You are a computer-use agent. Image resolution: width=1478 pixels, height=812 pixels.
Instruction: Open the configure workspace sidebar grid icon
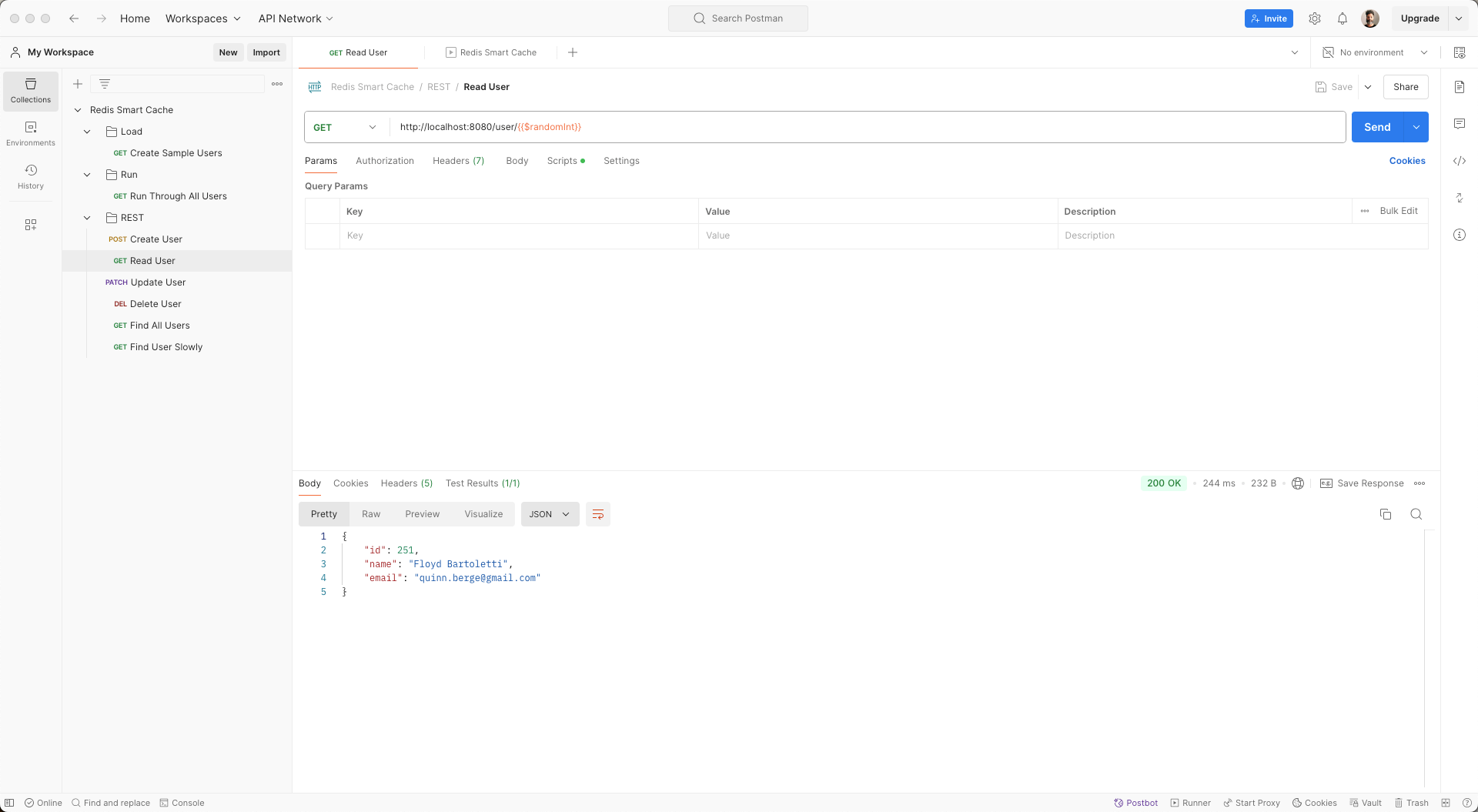31,225
